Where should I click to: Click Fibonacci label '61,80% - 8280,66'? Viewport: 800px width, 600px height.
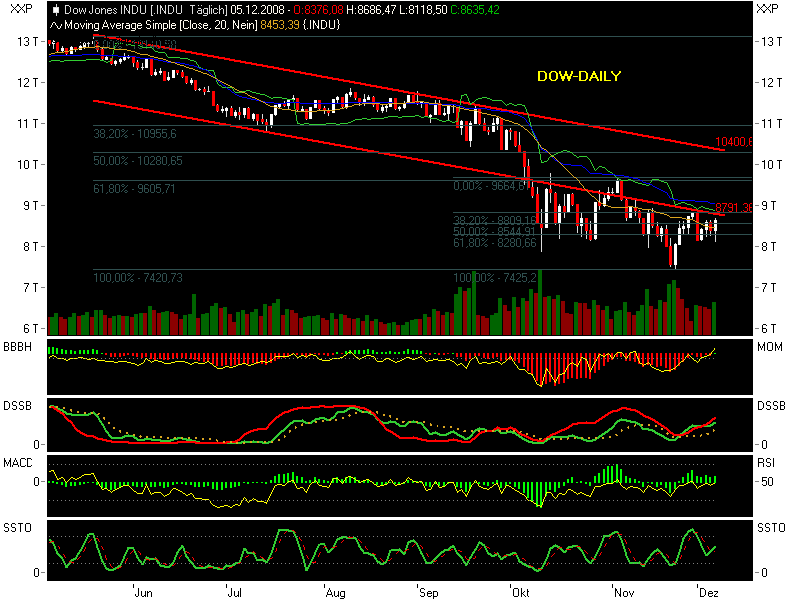495,243
